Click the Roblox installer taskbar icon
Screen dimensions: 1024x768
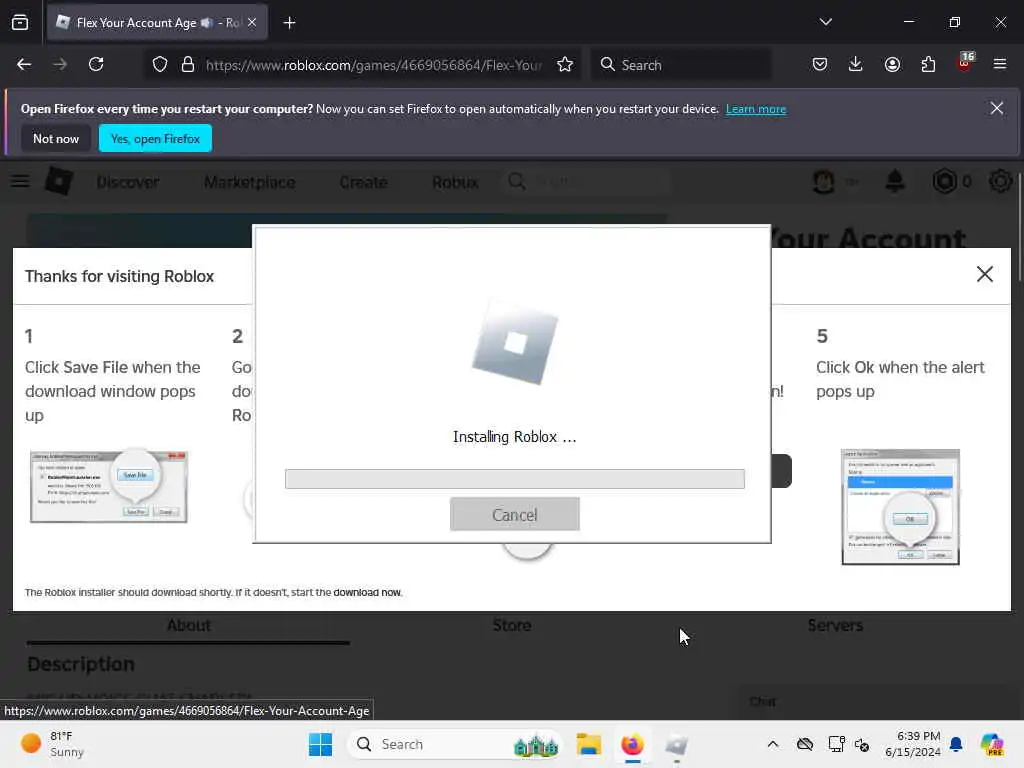point(677,744)
